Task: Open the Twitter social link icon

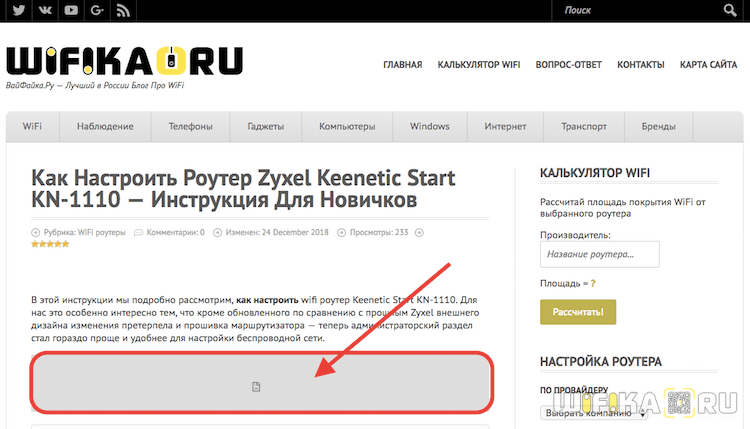Action: point(19,10)
